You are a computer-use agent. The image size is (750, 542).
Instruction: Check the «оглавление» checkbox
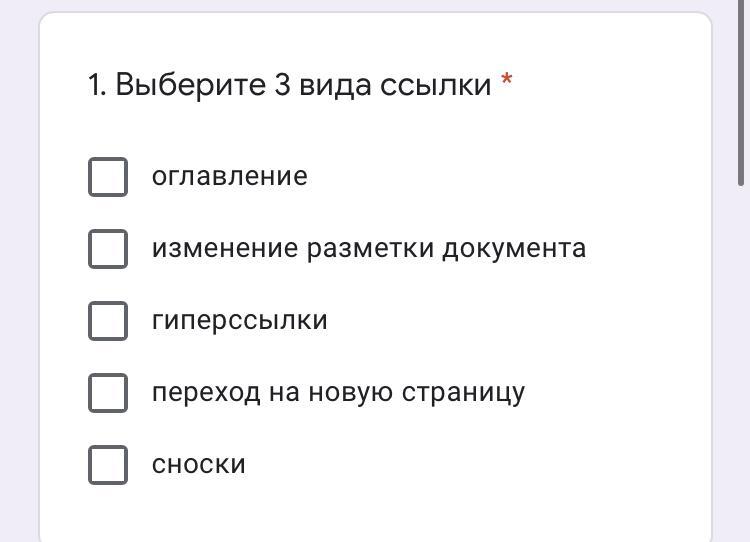108,177
